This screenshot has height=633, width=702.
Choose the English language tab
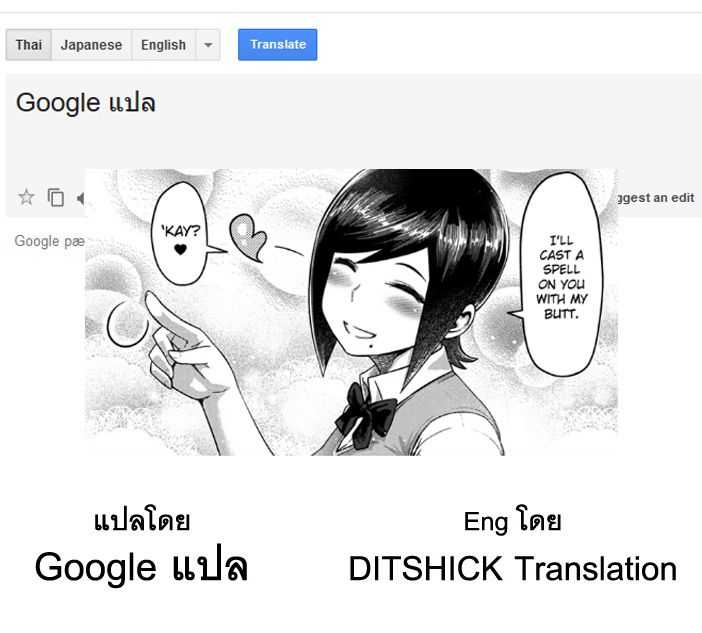(163, 45)
